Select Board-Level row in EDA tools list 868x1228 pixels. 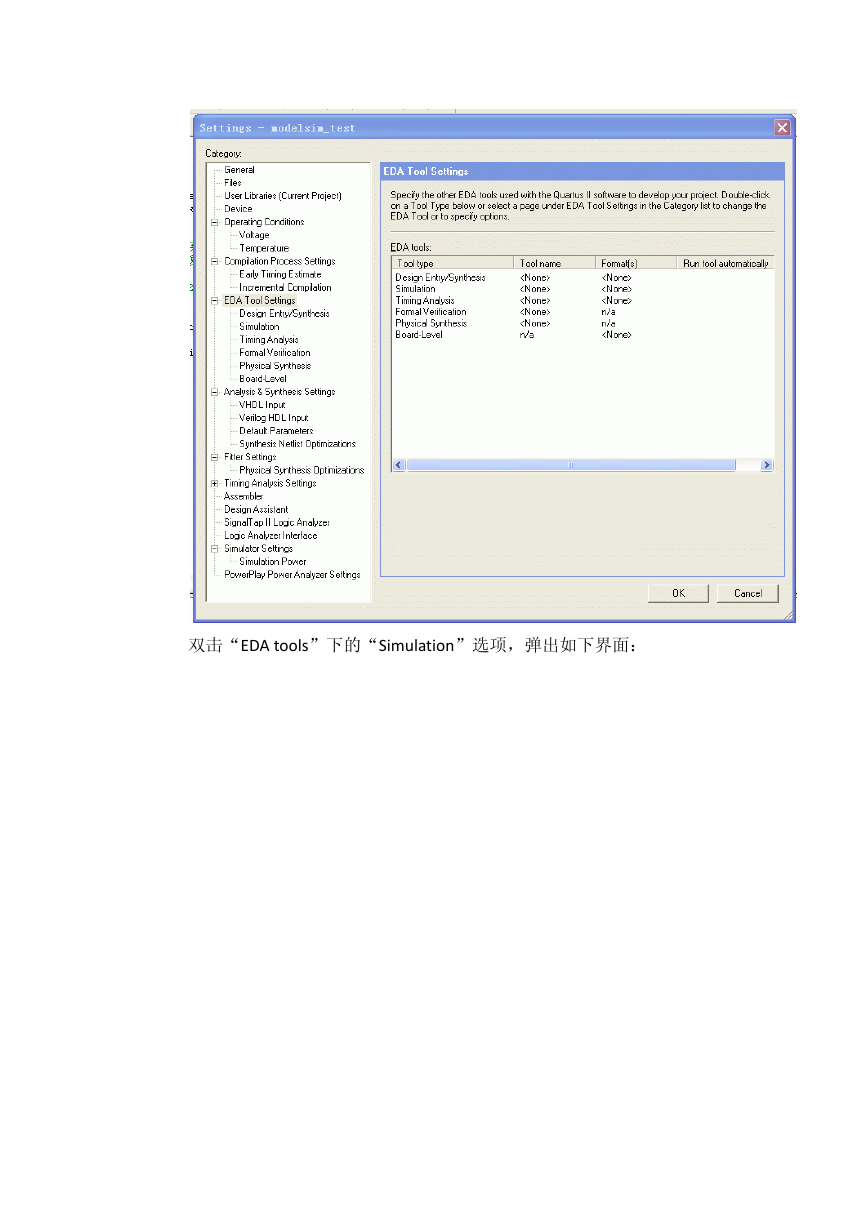[x=582, y=335]
